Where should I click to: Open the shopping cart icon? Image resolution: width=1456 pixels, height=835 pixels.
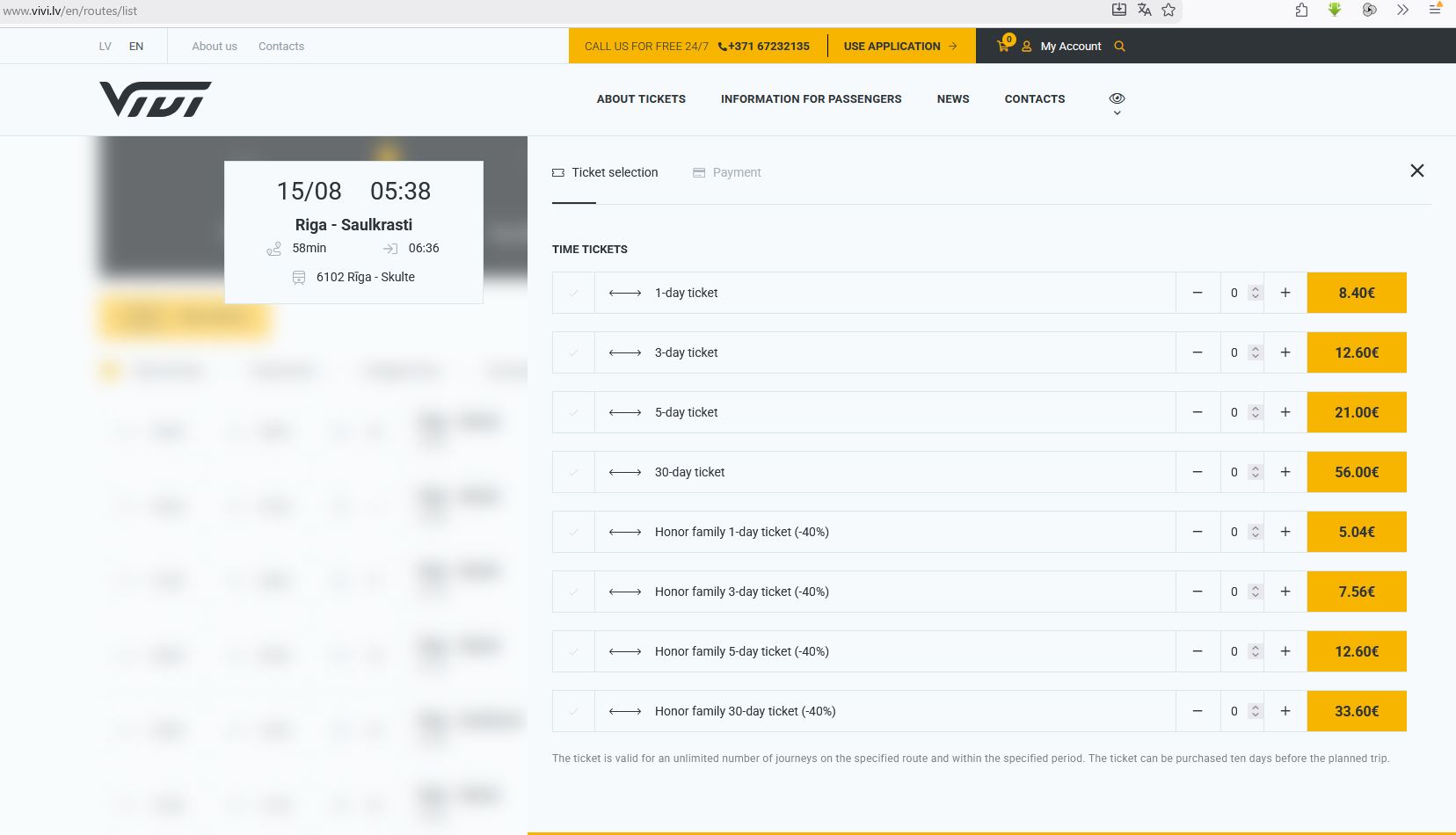pos(1004,45)
